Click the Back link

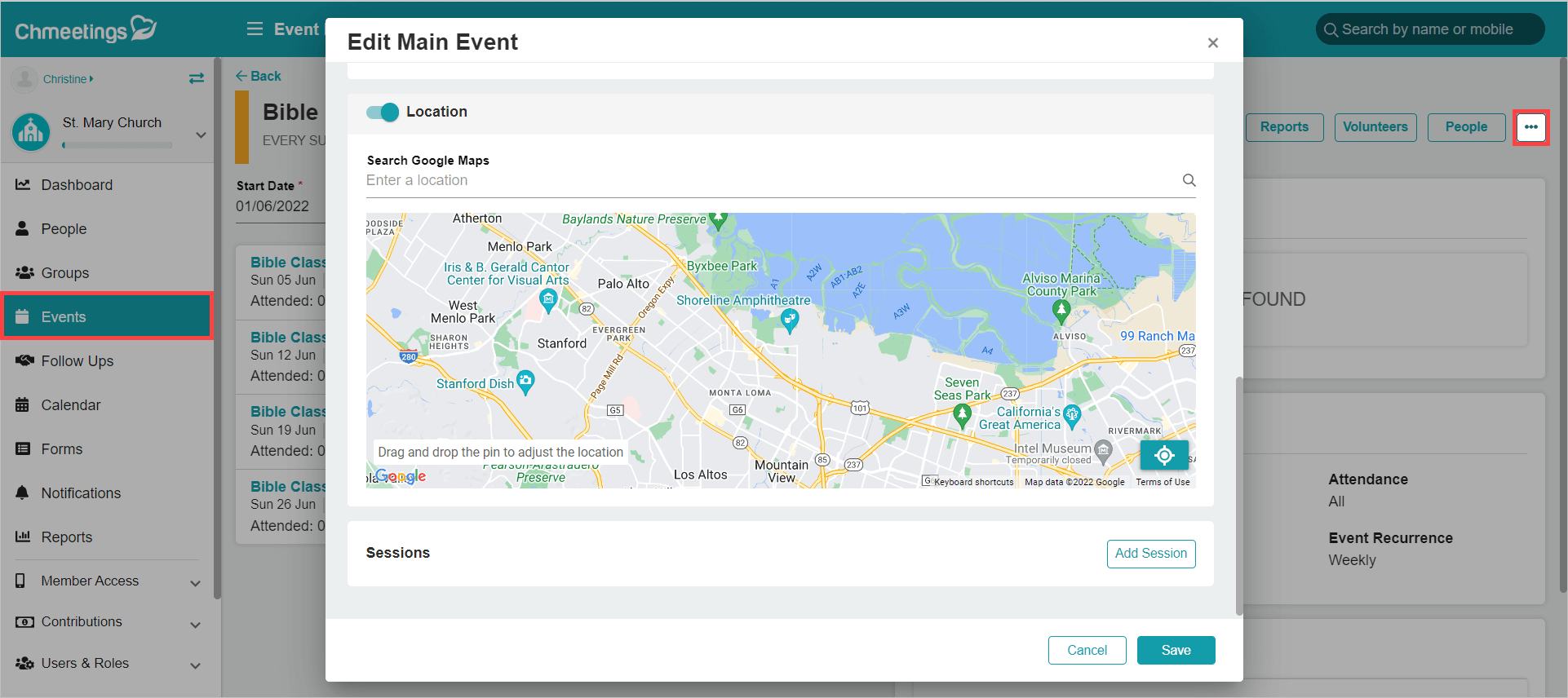(x=258, y=76)
